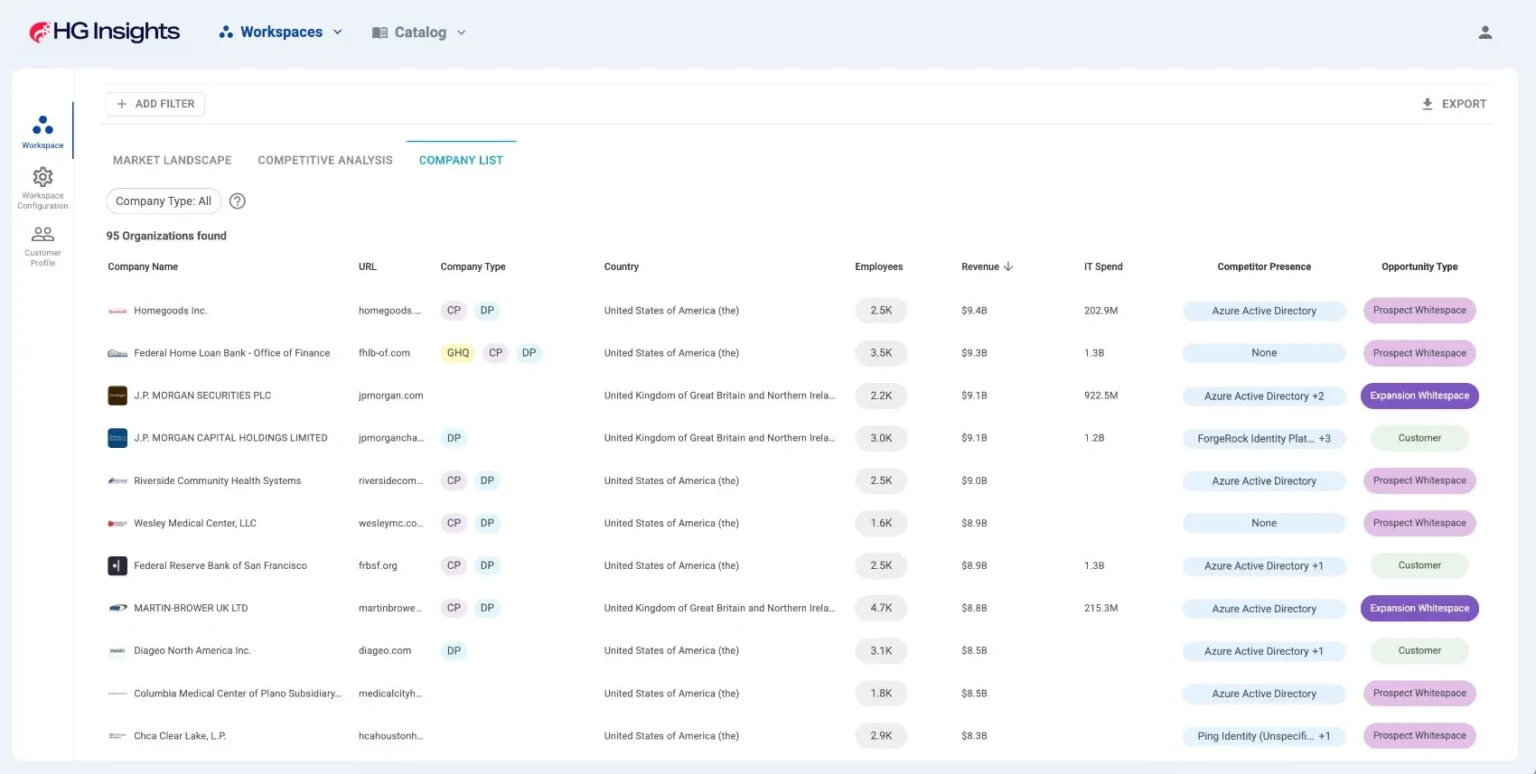Click Prospect Whitespace badge for Homegoods Inc.
Viewport: 1536px width, 774px height.
click(1419, 311)
